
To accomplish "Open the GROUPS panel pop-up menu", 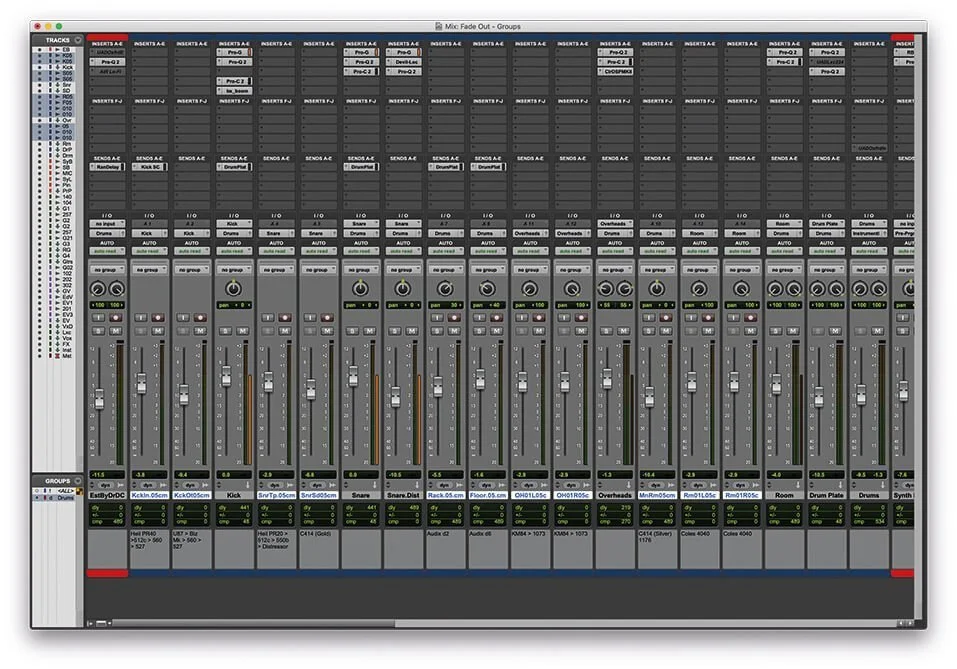I will (x=78, y=480).
